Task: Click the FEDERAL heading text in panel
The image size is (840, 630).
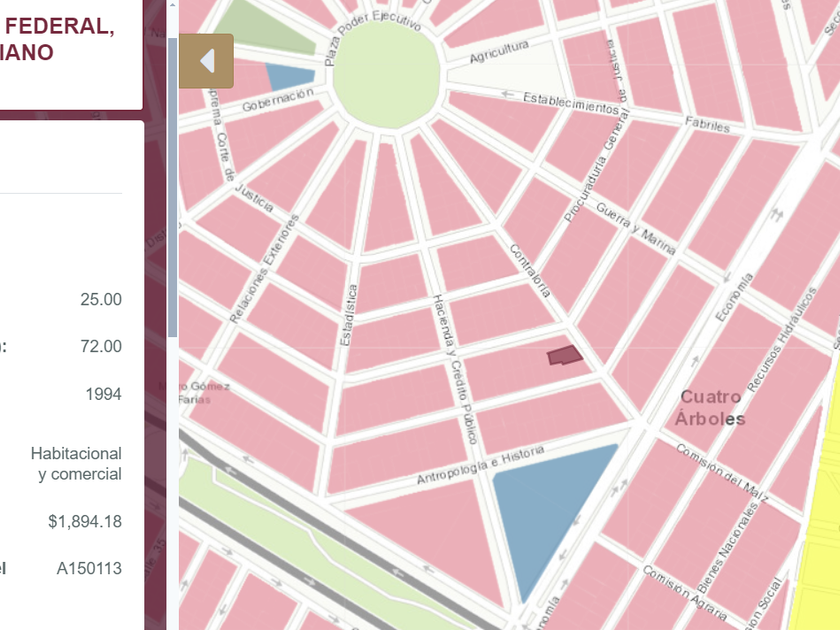Action: pyautogui.click(x=59, y=26)
